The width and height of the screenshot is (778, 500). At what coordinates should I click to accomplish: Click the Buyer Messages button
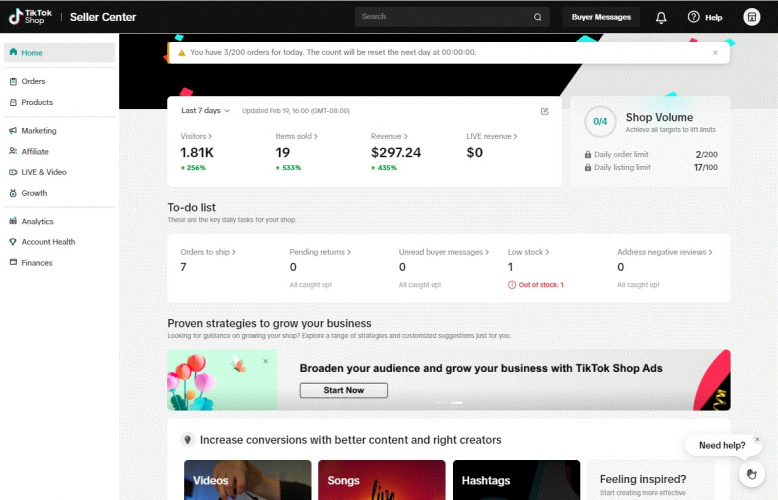[x=601, y=17]
